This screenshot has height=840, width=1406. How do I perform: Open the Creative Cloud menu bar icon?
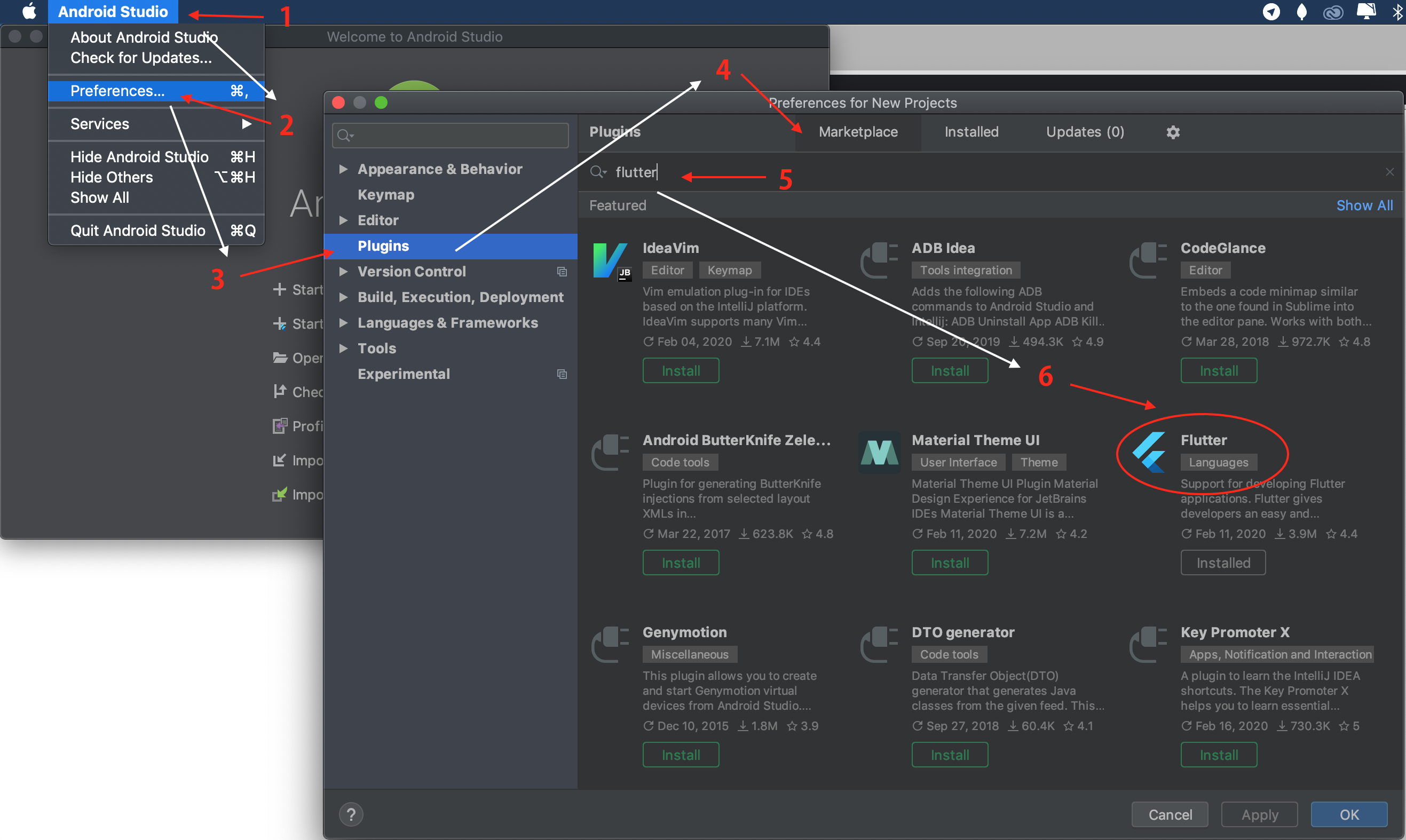pyautogui.click(x=1333, y=12)
